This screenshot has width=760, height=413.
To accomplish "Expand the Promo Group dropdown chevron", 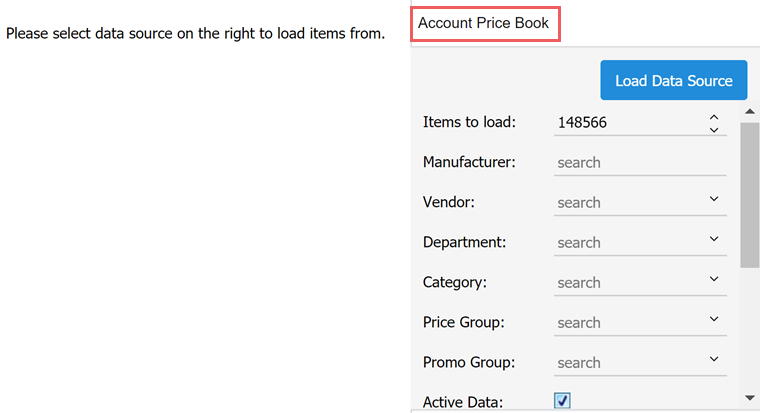I will (x=713, y=359).
